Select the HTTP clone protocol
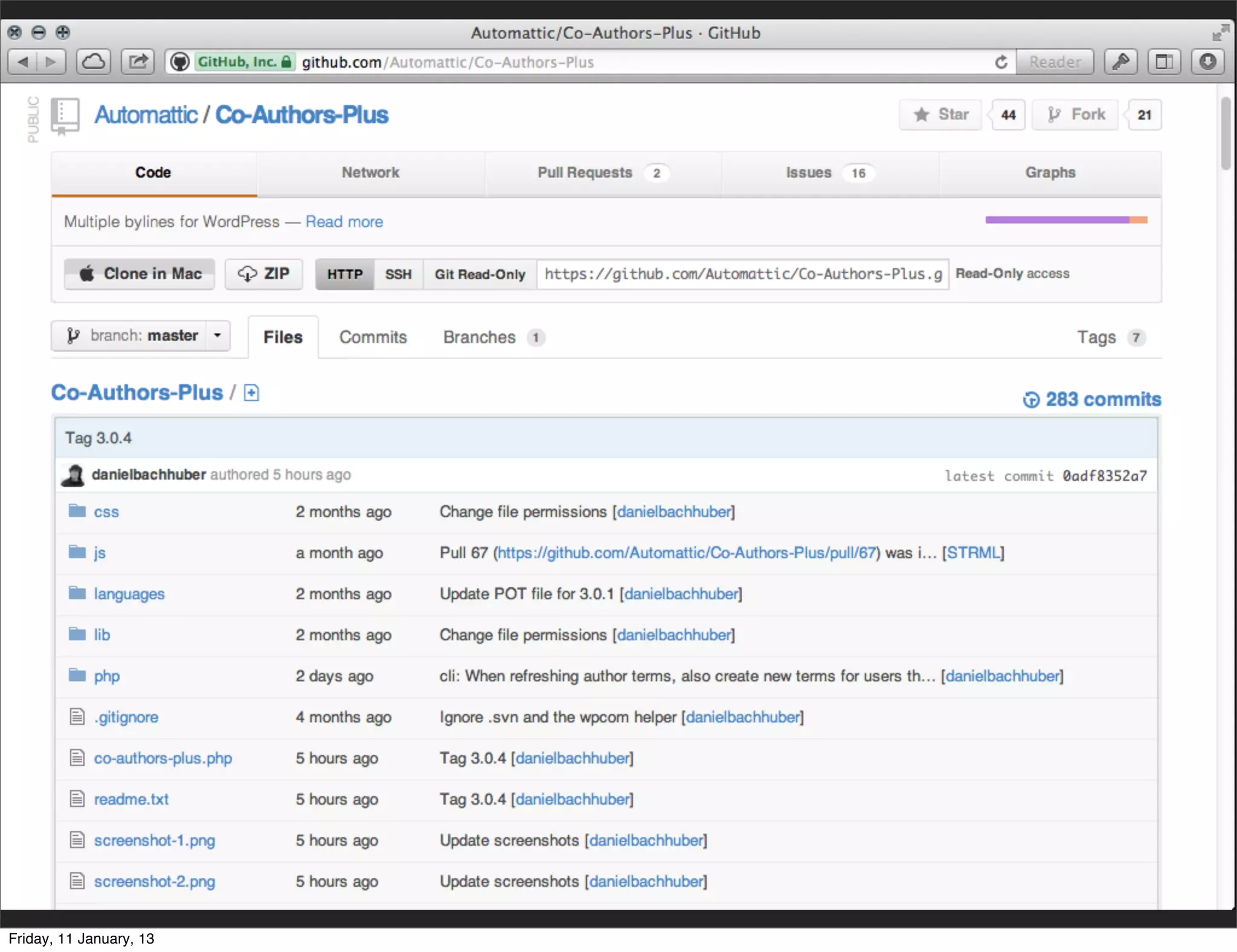Viewport: 1237px width, 952px height. tap(345, 274)
